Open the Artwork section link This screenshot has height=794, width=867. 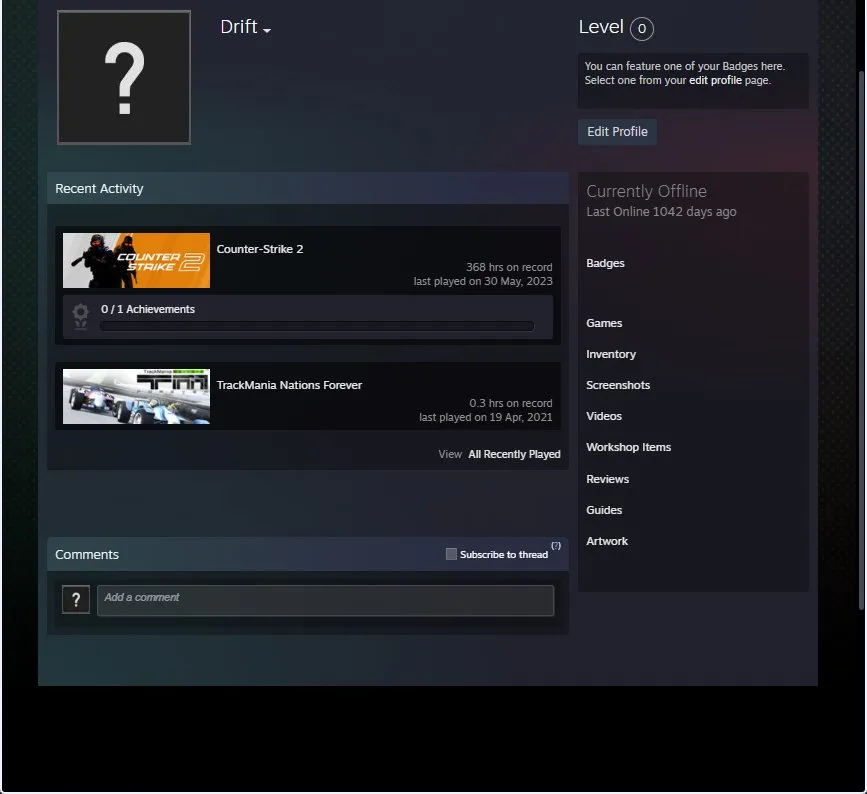pos(607,541)
